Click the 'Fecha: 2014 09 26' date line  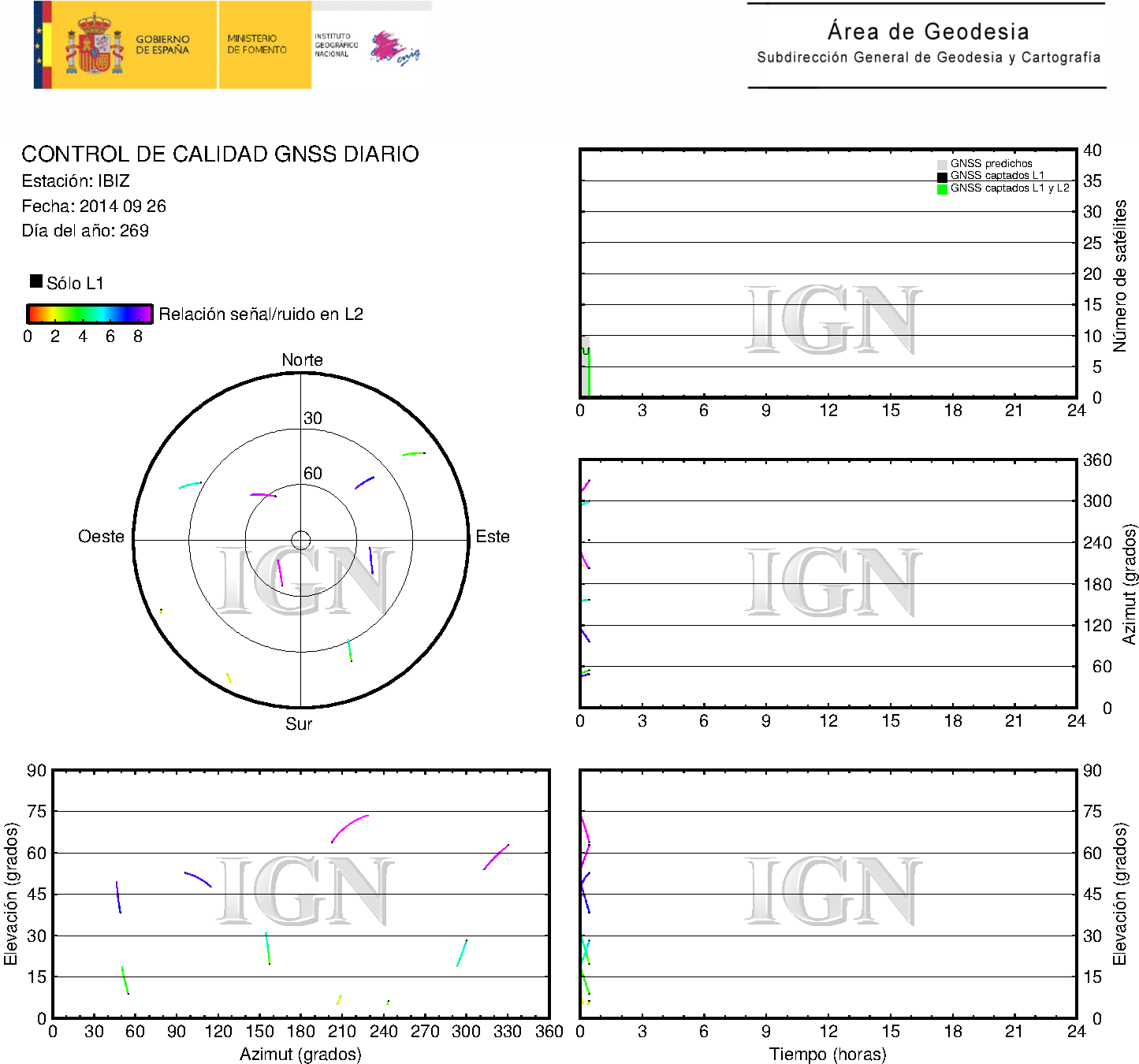[94, 206]
